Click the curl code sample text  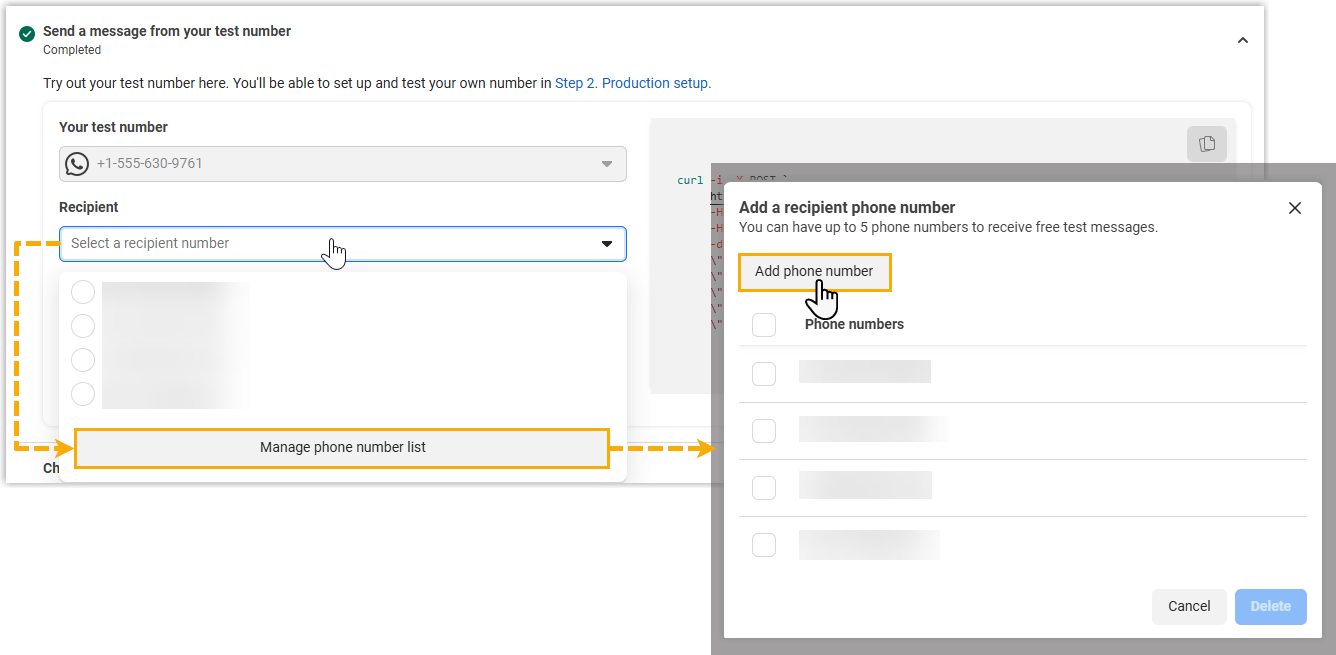coord(733,180)
